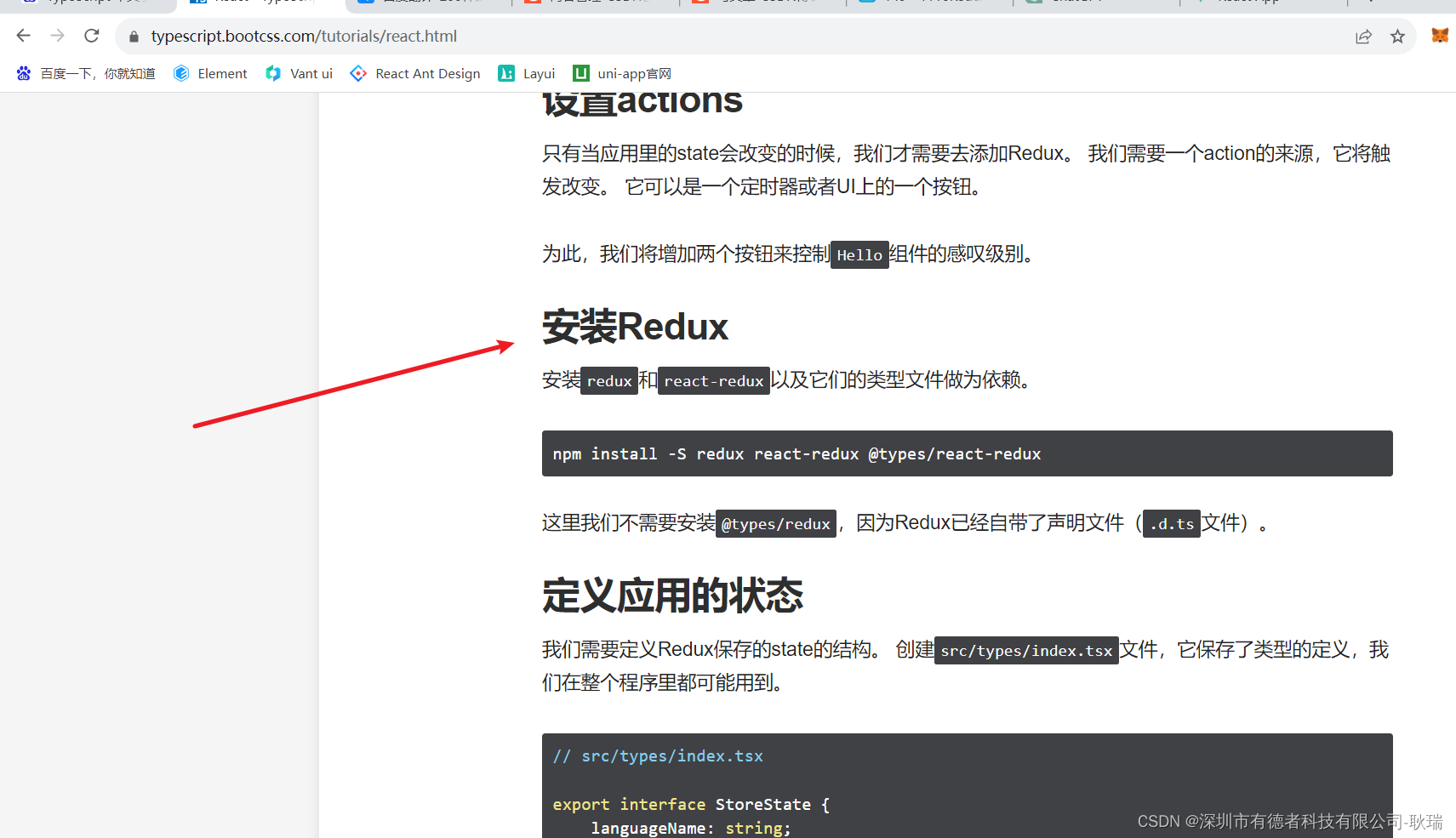Viewport: 1456px width, 838px height.
Task: Open the React Ant Design bookmark
Action: [415, 73]
